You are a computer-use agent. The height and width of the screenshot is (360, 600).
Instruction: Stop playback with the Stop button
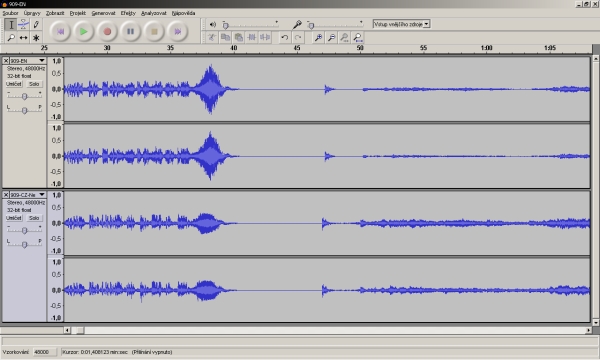[x=154, y=31]
